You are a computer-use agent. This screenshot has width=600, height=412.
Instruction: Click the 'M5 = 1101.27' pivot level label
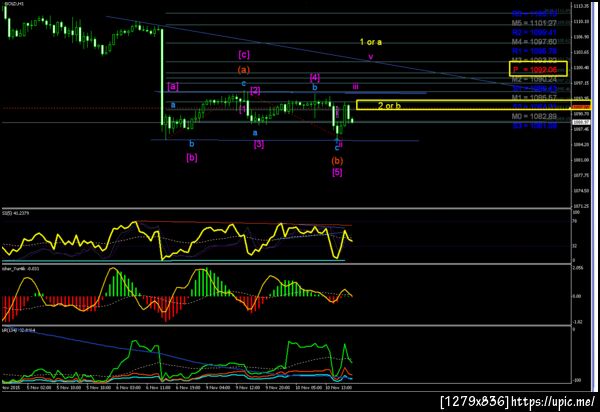pyautogui.click(x=534, y=23)
